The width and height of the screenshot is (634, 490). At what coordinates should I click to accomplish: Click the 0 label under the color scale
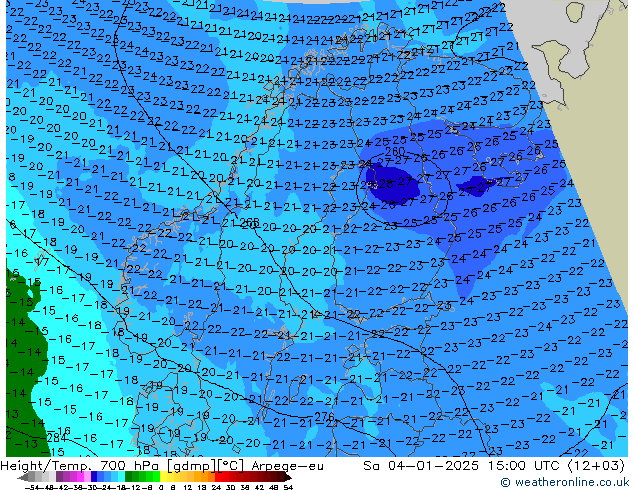(x=162, y=488)
